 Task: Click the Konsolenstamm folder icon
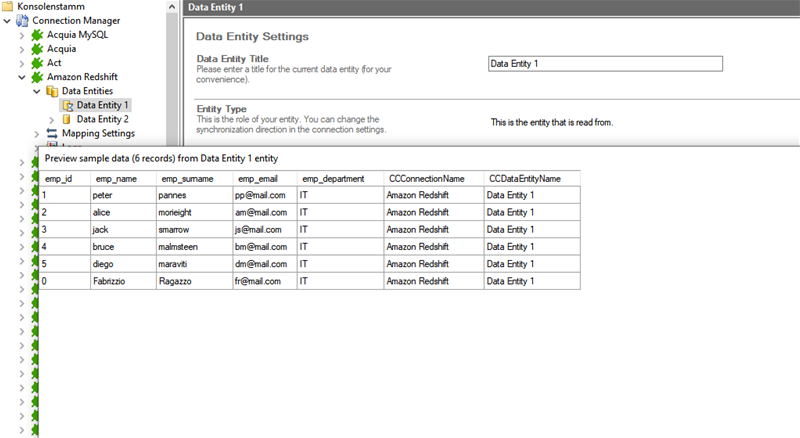point(9,6)
